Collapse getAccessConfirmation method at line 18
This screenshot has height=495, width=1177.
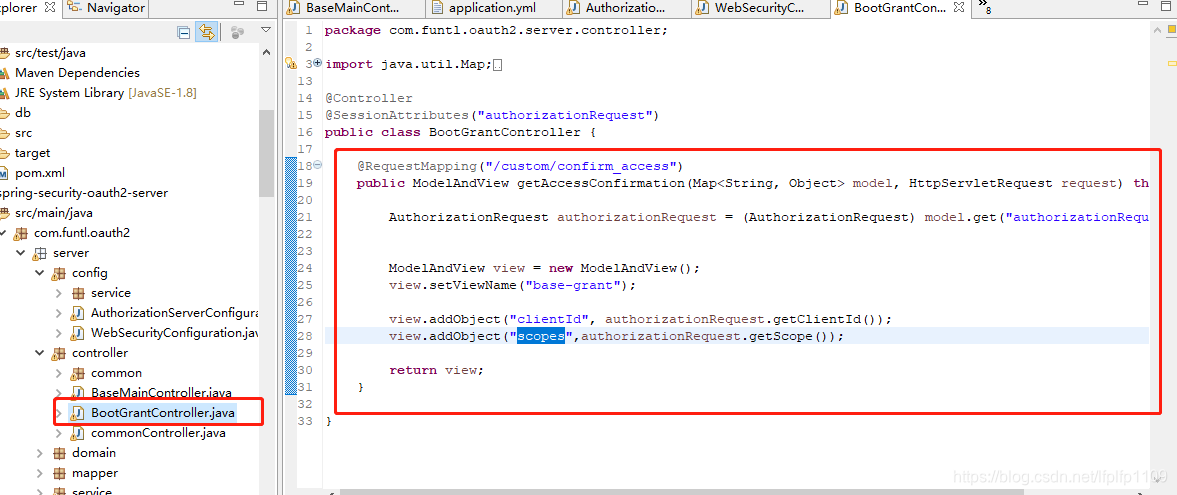[x=318, y=165]
